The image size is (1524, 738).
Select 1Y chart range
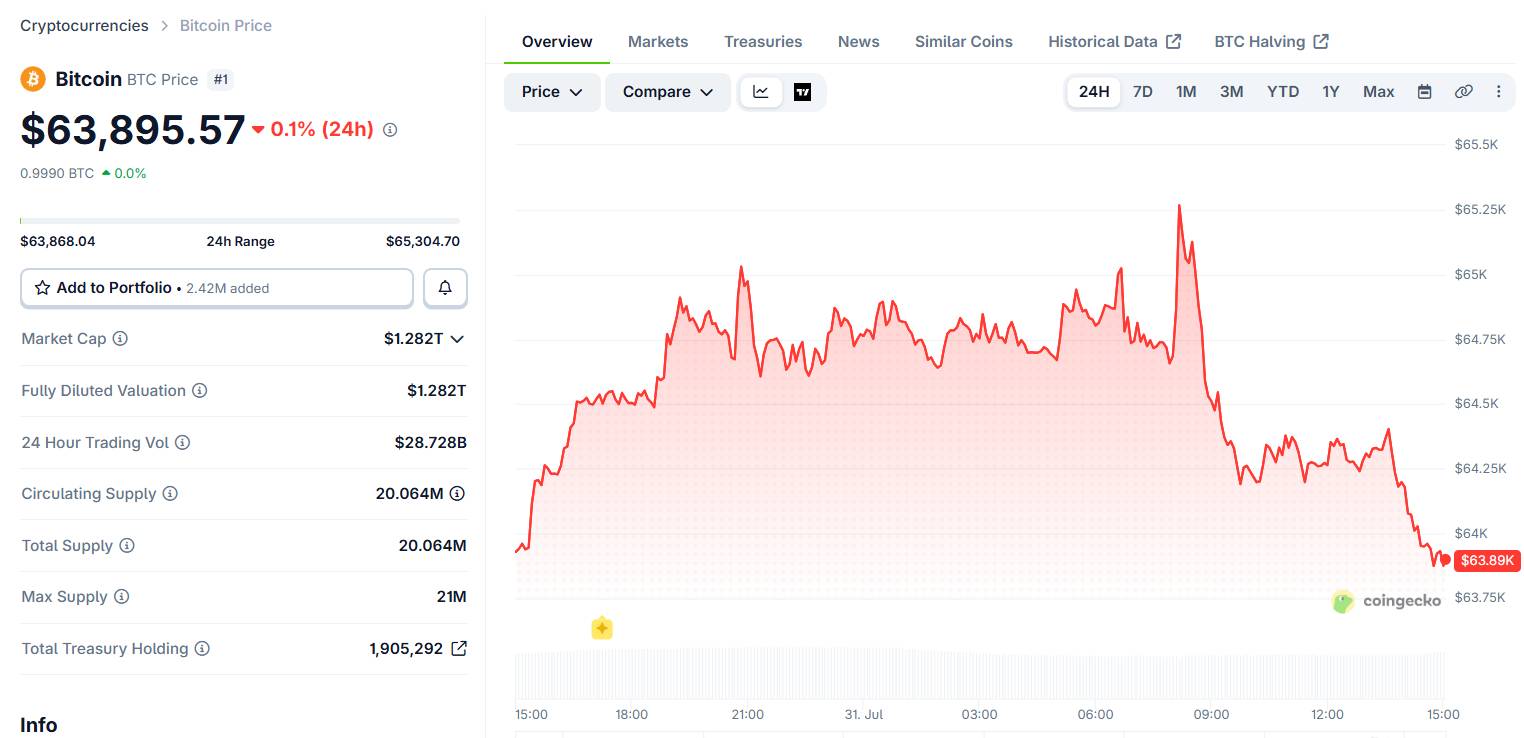[1330, 92]
